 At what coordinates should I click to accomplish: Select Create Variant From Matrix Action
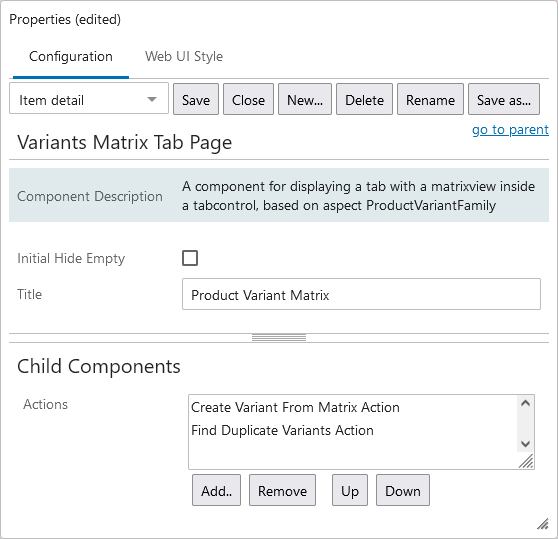point(295,407)
